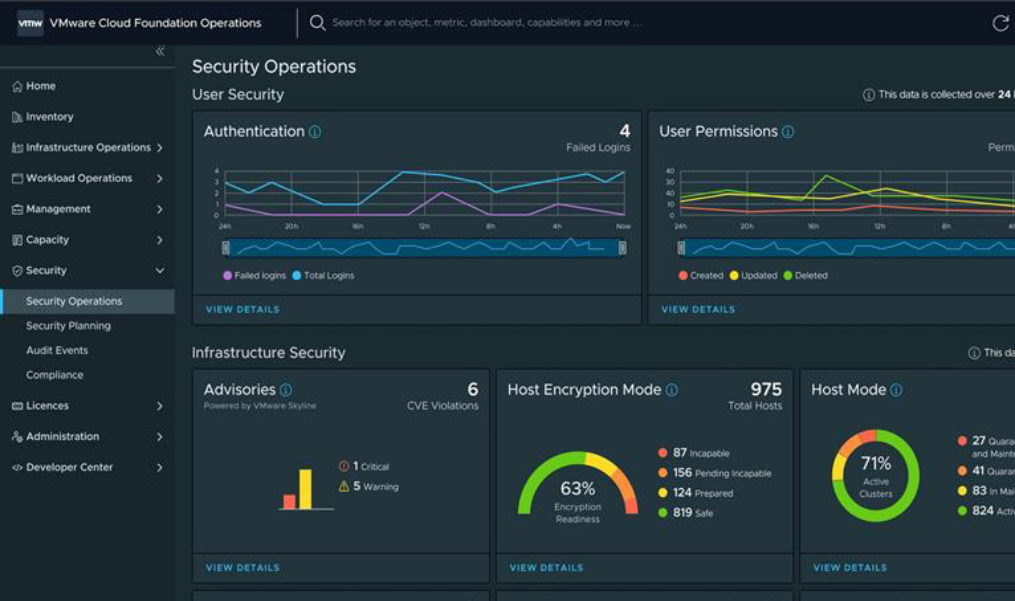Click the Home house icon
Viewport: 1015px width, 601px height.
tap(17, 86)
